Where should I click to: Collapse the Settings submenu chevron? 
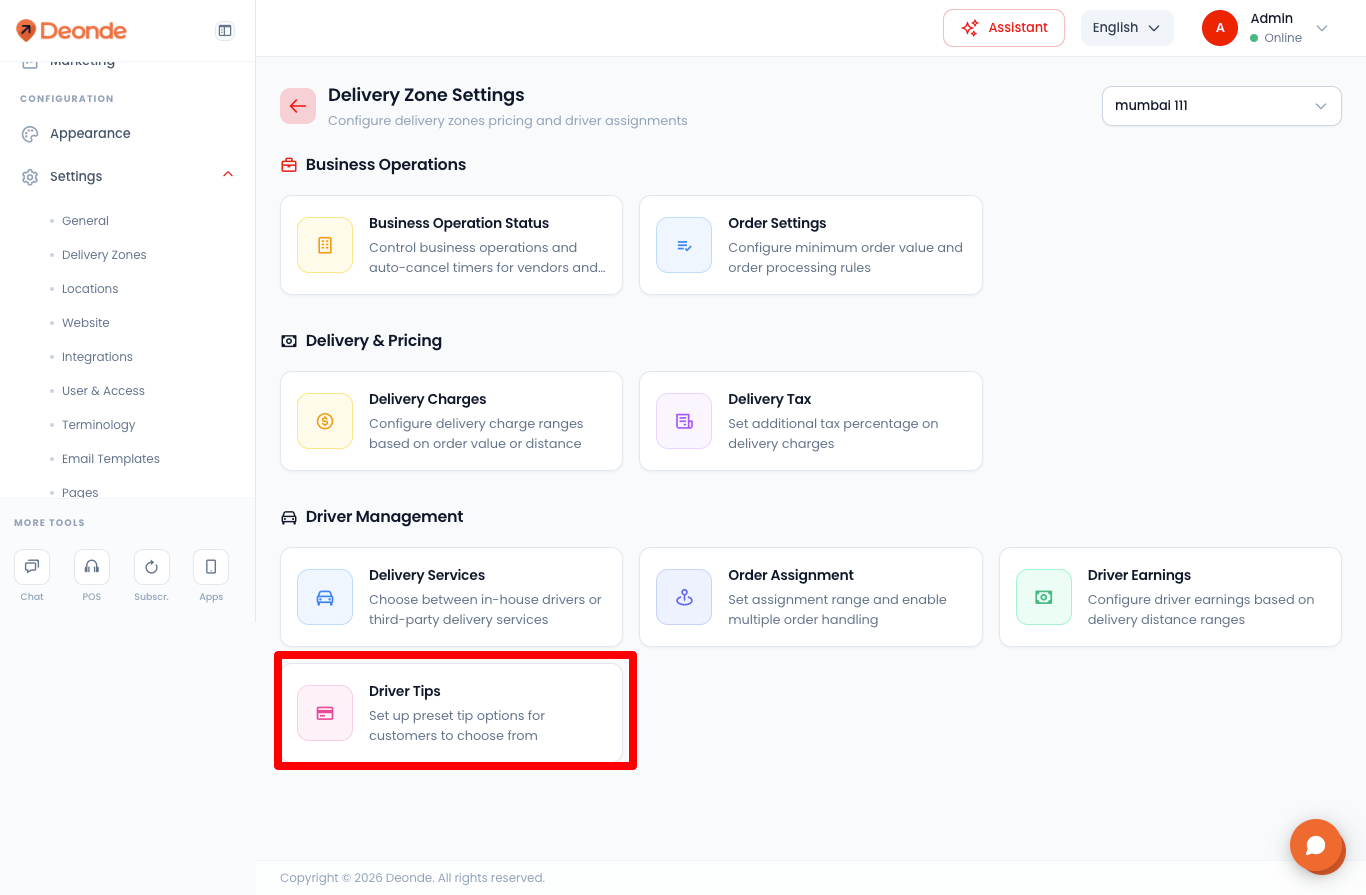(228, 175)
